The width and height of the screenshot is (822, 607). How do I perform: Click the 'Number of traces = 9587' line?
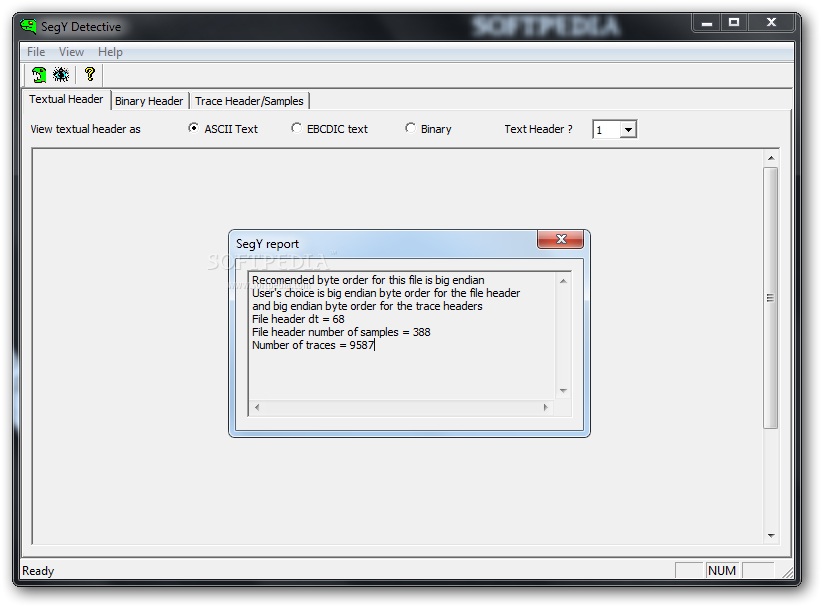point(313,345)
